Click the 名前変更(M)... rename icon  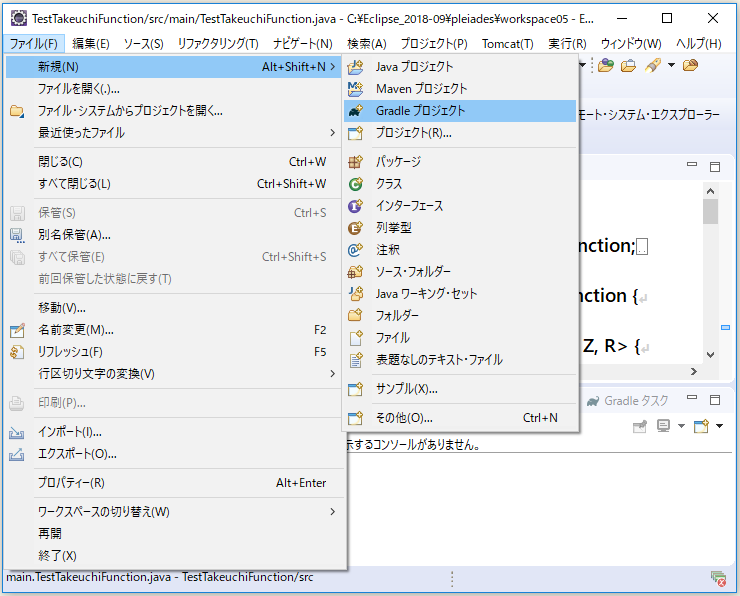(17, 330)
